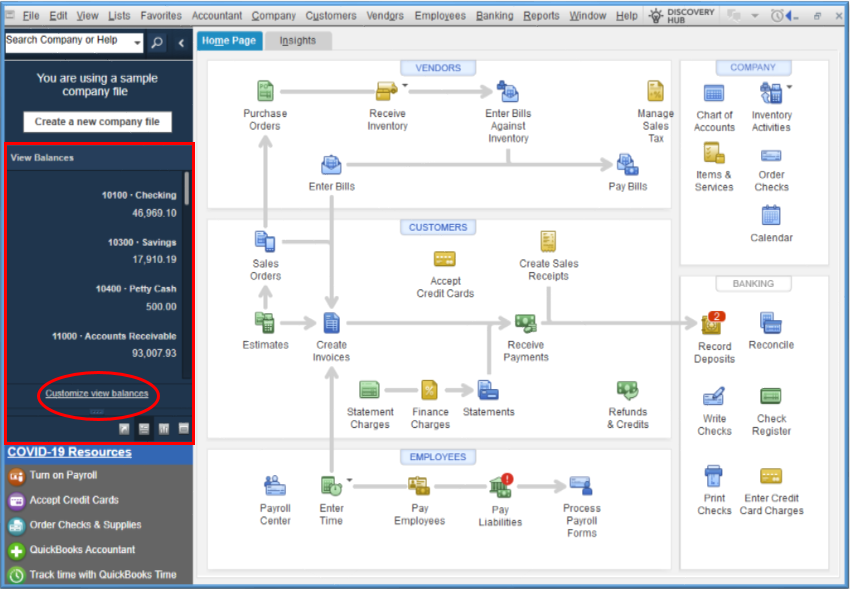Open the Enter Credit Card Charges icon
The width and height of the screenshot is (850, 589).
pyautogui.click(x=771, y=476)
